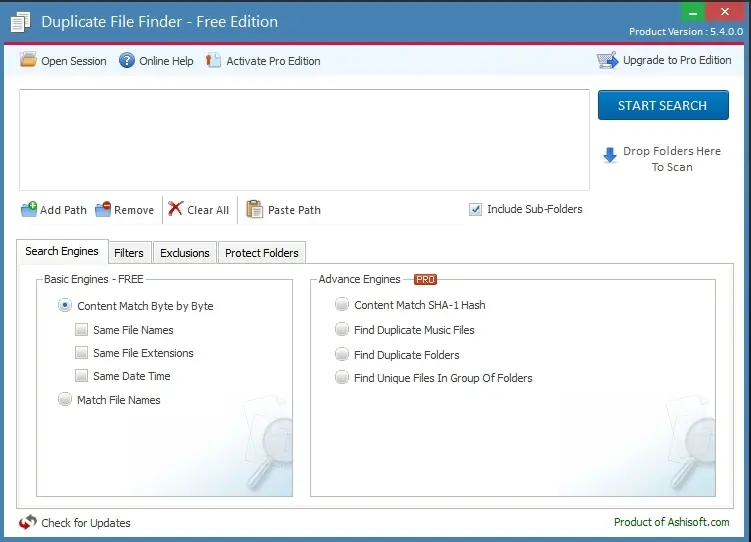Click the Online Help question mark icon
This screenshot has height=542, width=751.
(127, 60)
